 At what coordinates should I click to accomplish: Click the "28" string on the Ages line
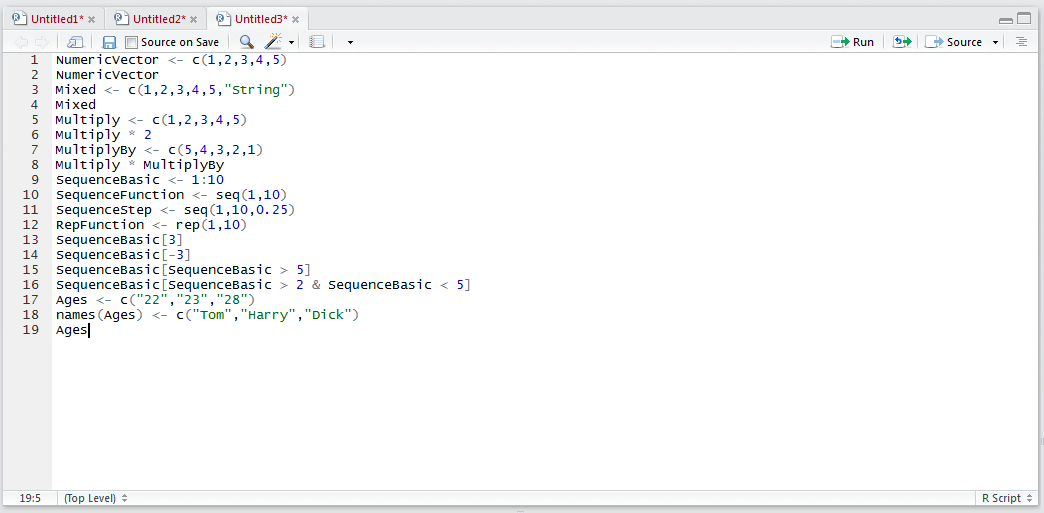(231, 300)
